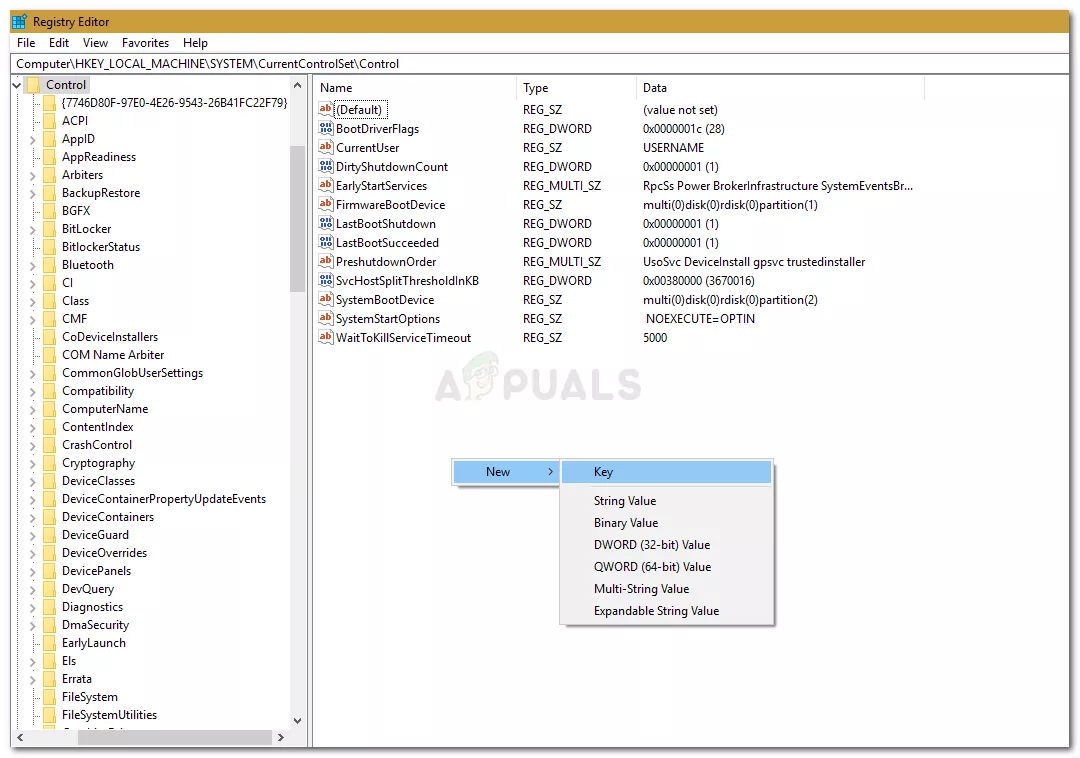Open the File menu
The image size is (1080, 758).
coord(26,43)
